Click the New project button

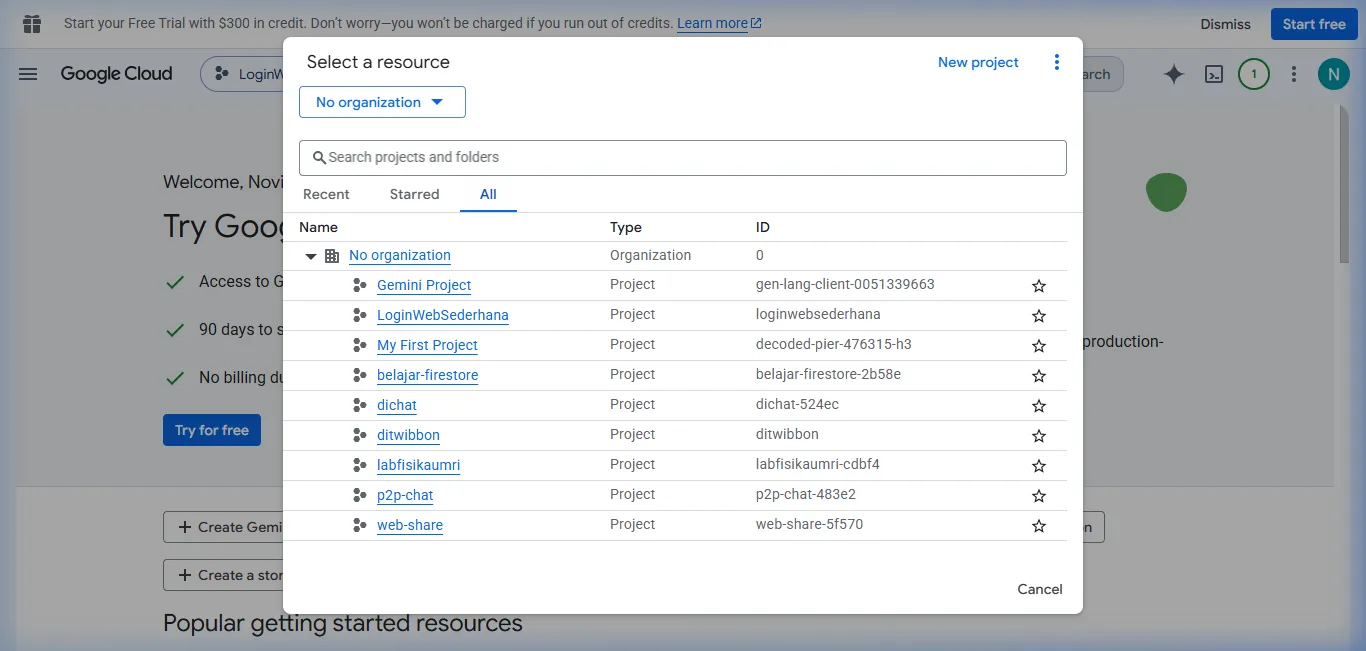pos(978,62)
